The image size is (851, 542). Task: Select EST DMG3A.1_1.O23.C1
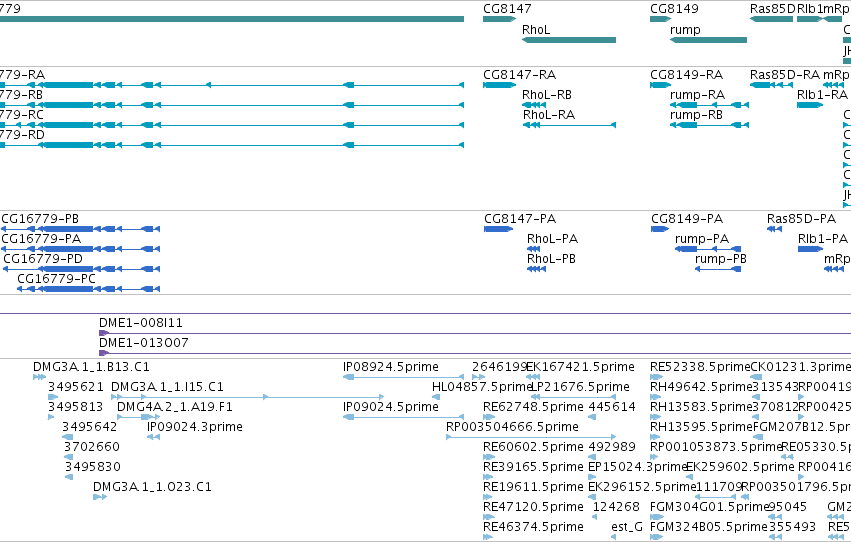tap(153, 487)
